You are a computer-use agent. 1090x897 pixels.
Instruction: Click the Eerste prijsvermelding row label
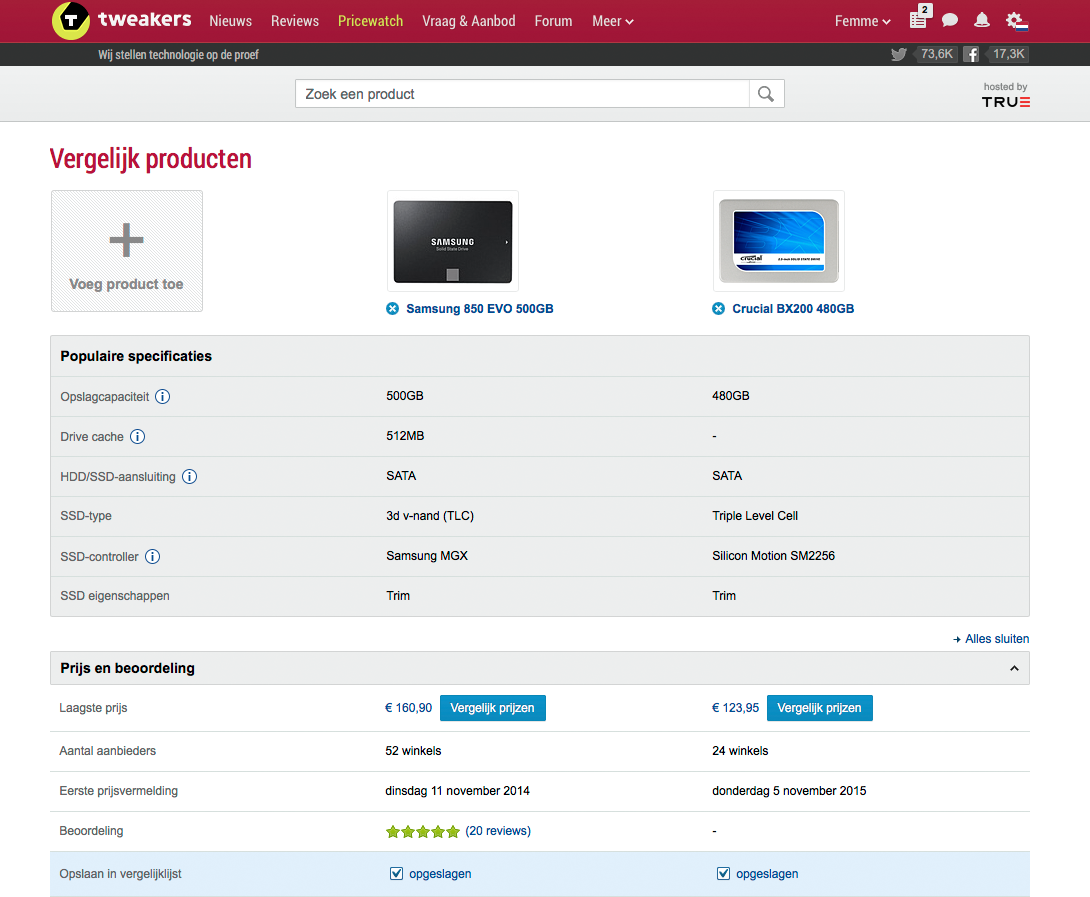point(119,791)
